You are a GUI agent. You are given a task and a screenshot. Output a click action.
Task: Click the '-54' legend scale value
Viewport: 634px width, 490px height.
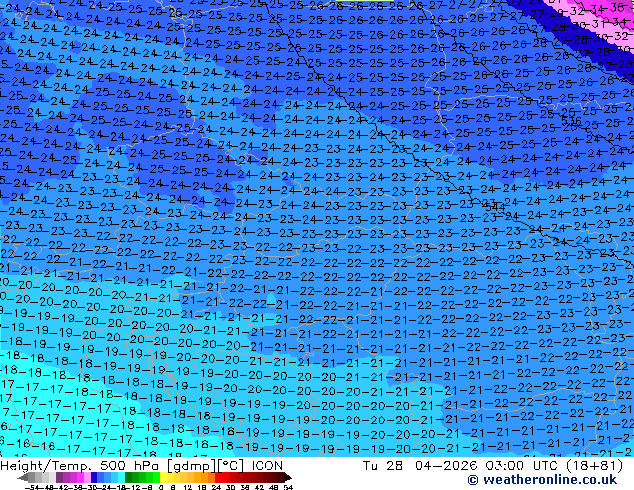[x=32, y=487]
